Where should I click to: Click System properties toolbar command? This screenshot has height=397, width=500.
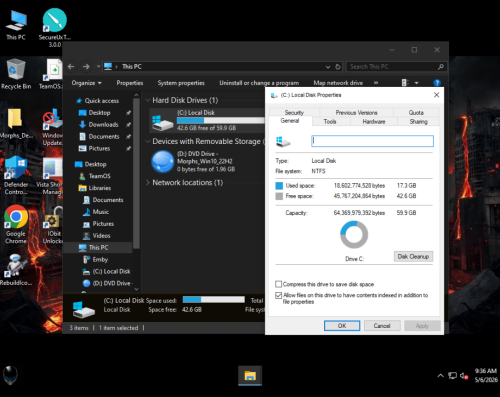[181, 83]
